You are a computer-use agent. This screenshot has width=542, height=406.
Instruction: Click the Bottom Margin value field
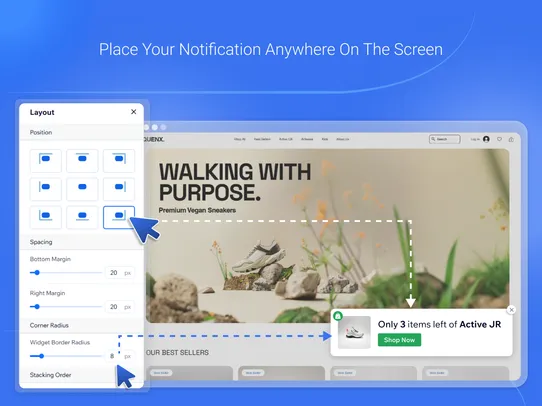click(119, 273)
